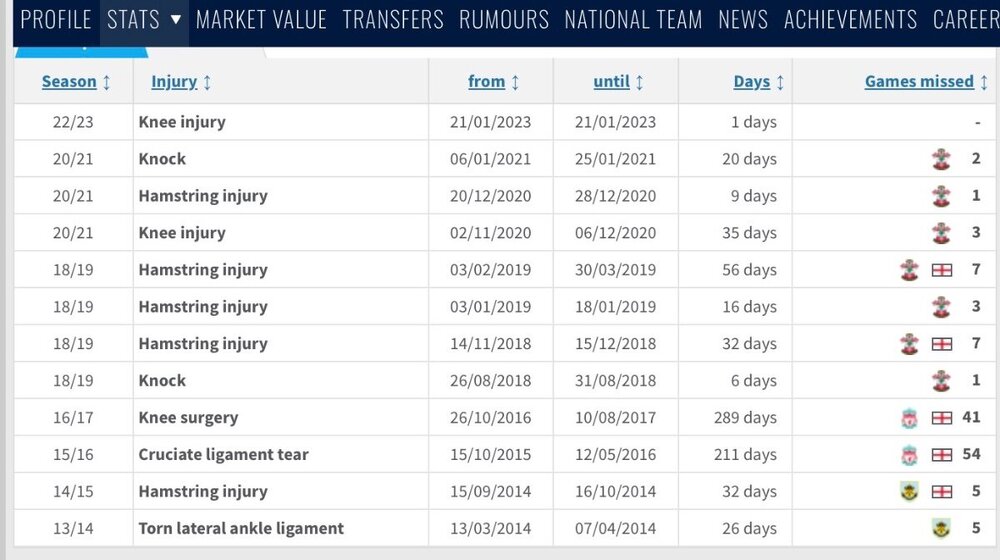Click Liverpool crest in 15/16 season row
The image size is (1000, 560).
coord(909,455)
